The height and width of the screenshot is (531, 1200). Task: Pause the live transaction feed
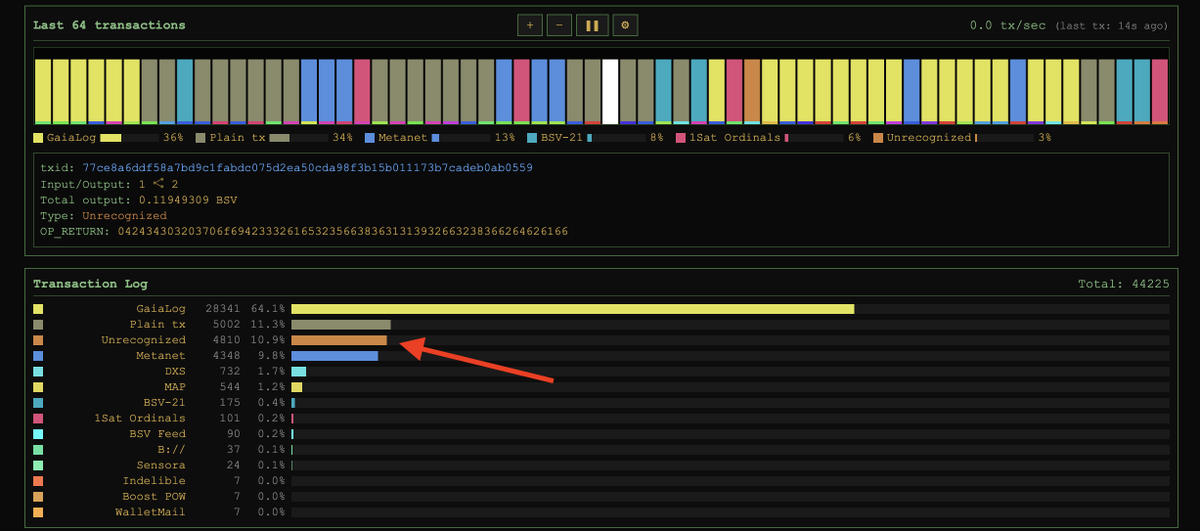click(592, 25)
